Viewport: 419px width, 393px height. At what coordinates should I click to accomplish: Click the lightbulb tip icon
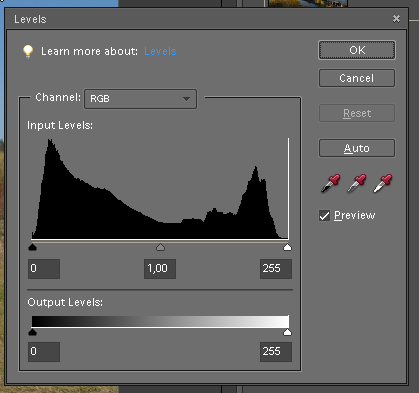click(x=28, y=51)
